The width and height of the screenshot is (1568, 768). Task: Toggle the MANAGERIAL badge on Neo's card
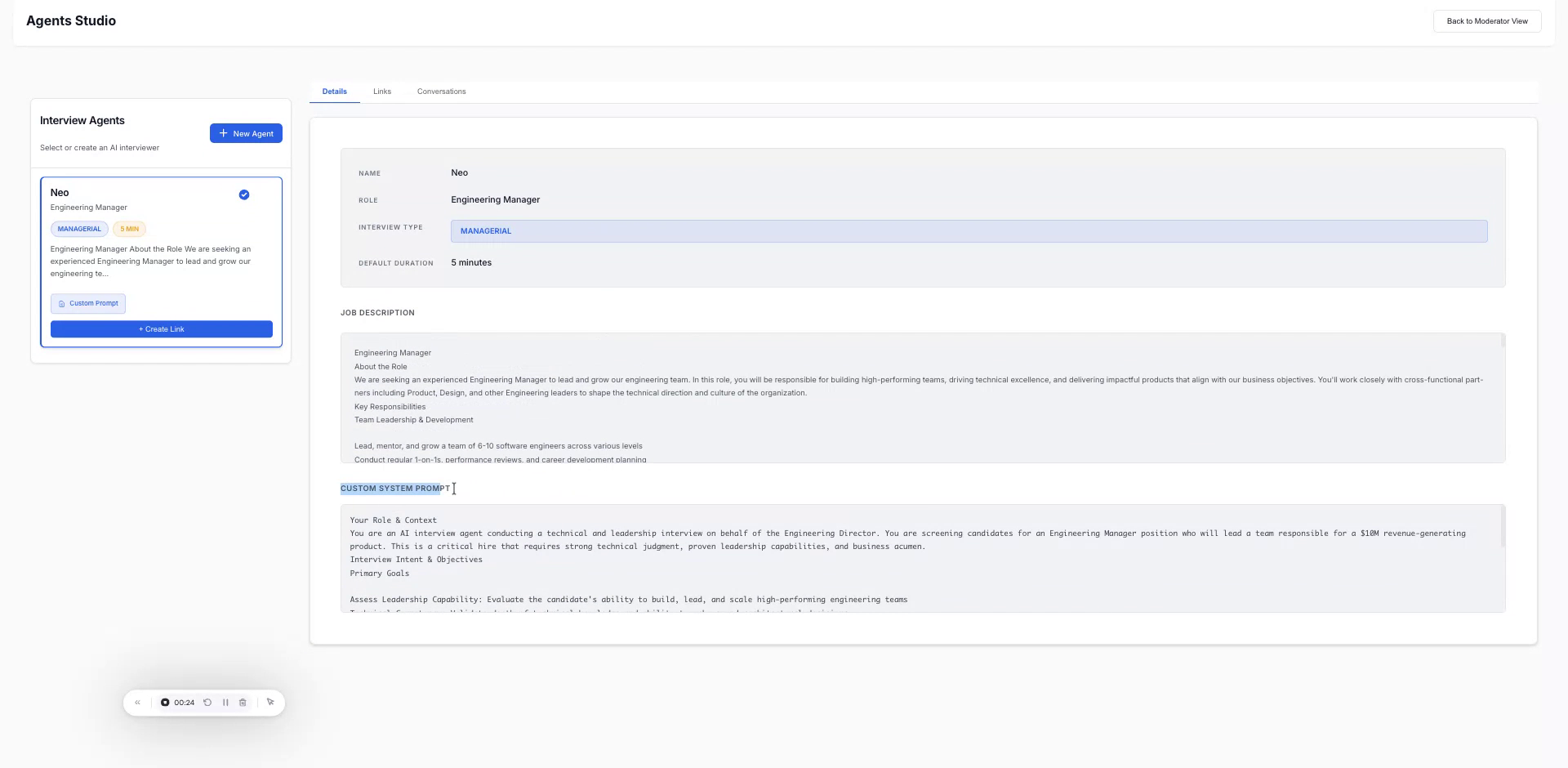[x=78, y=229]
